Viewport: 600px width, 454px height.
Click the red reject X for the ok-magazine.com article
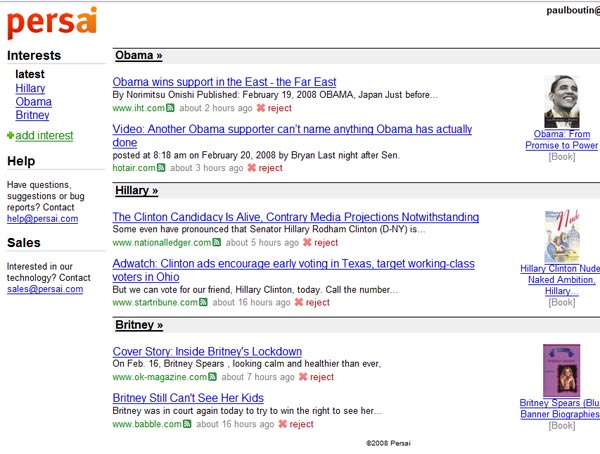(x=303, y=377)
